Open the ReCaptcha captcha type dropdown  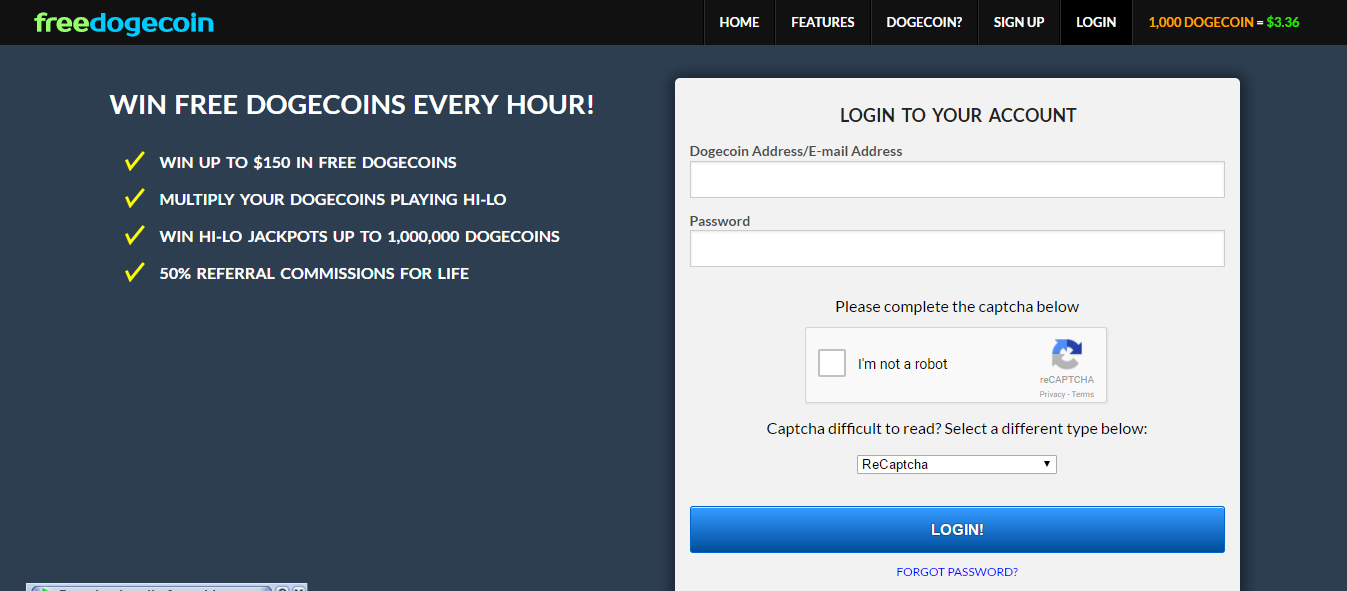click(957, 464)
